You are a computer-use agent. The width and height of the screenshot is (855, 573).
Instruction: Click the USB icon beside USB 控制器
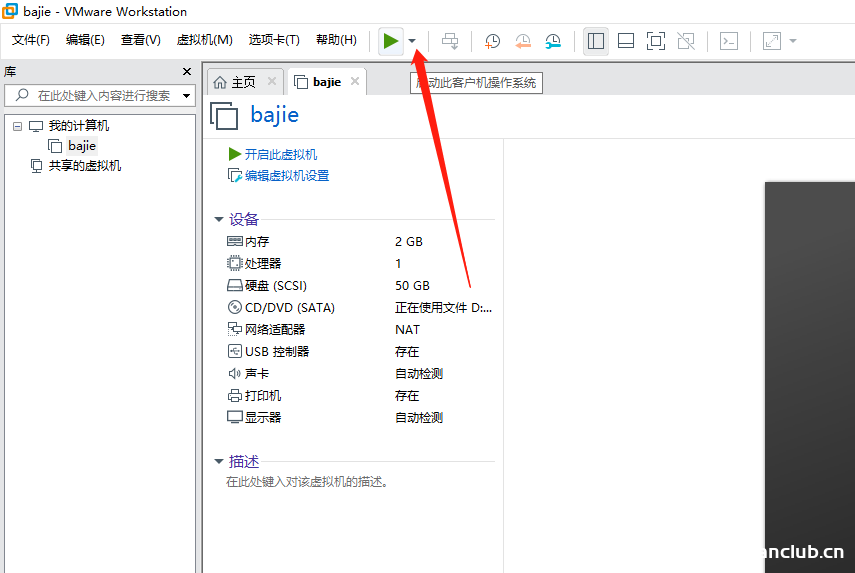click(234, 351)
